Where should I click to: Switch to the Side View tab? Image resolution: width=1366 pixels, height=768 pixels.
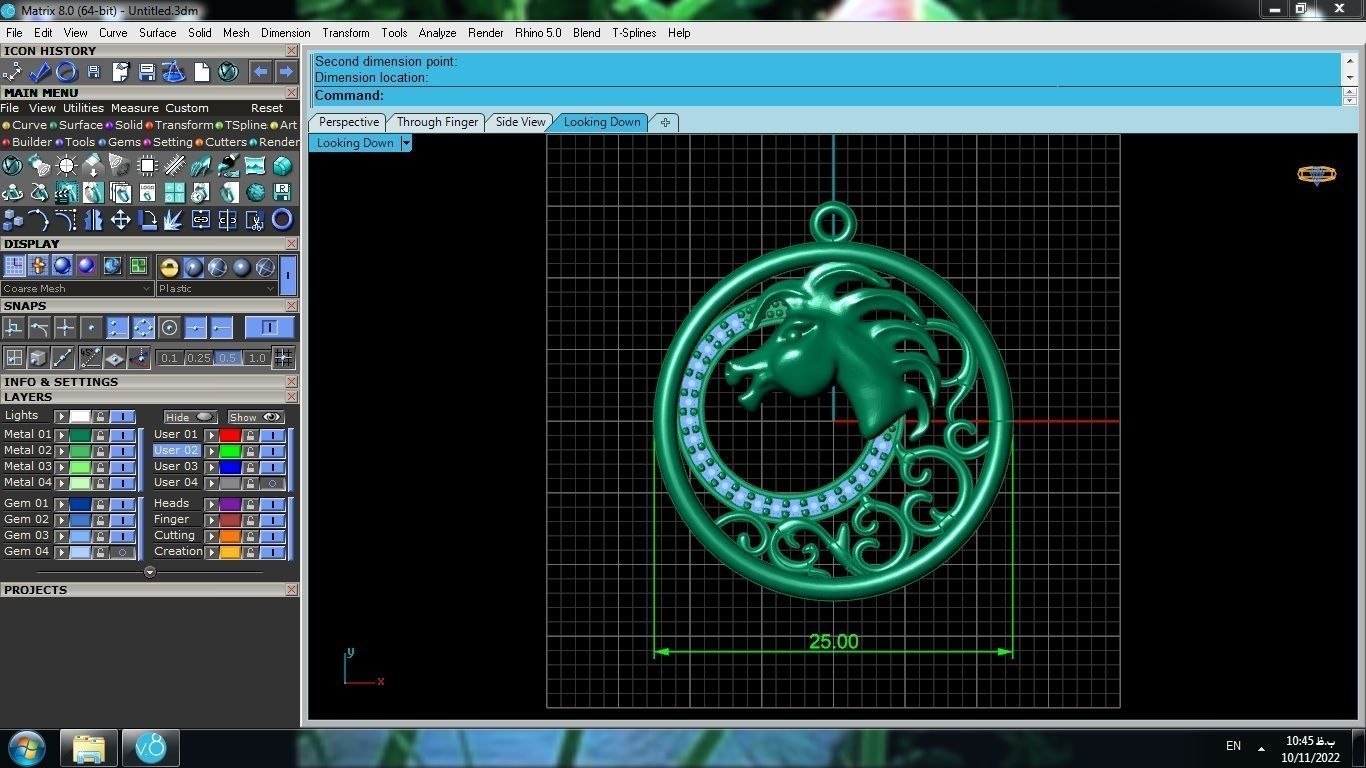pyautogui.click(x=521, y=122)
